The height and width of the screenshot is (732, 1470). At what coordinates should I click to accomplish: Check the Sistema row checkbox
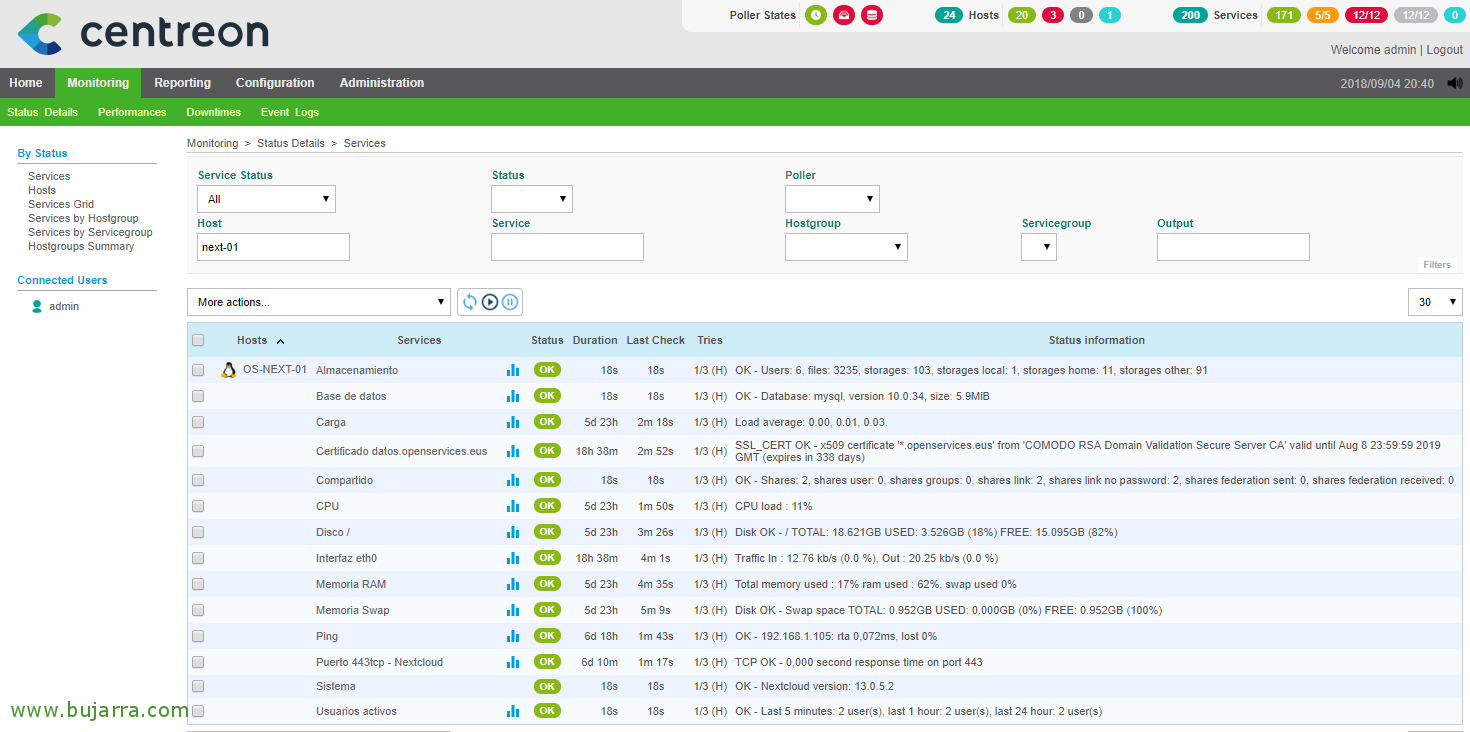coord(198,686)
